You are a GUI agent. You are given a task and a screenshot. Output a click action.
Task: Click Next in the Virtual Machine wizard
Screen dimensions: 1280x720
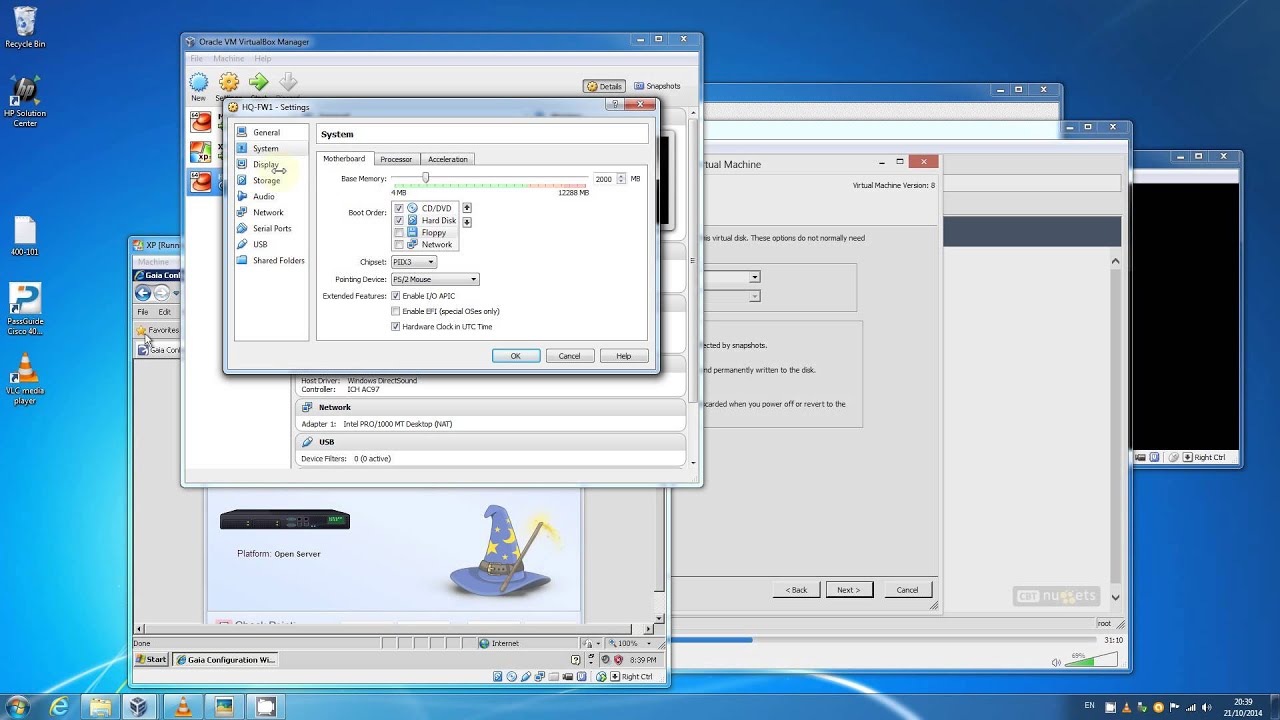[849, 589]
